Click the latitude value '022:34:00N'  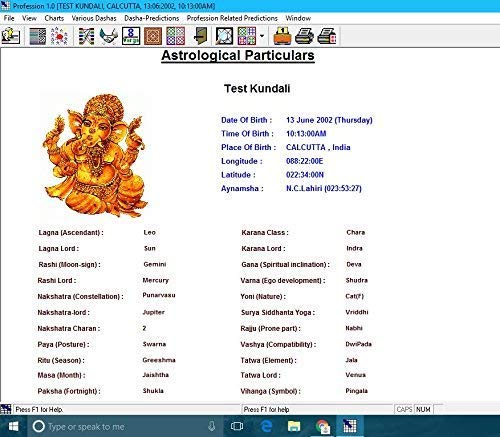tap(305, 175)
